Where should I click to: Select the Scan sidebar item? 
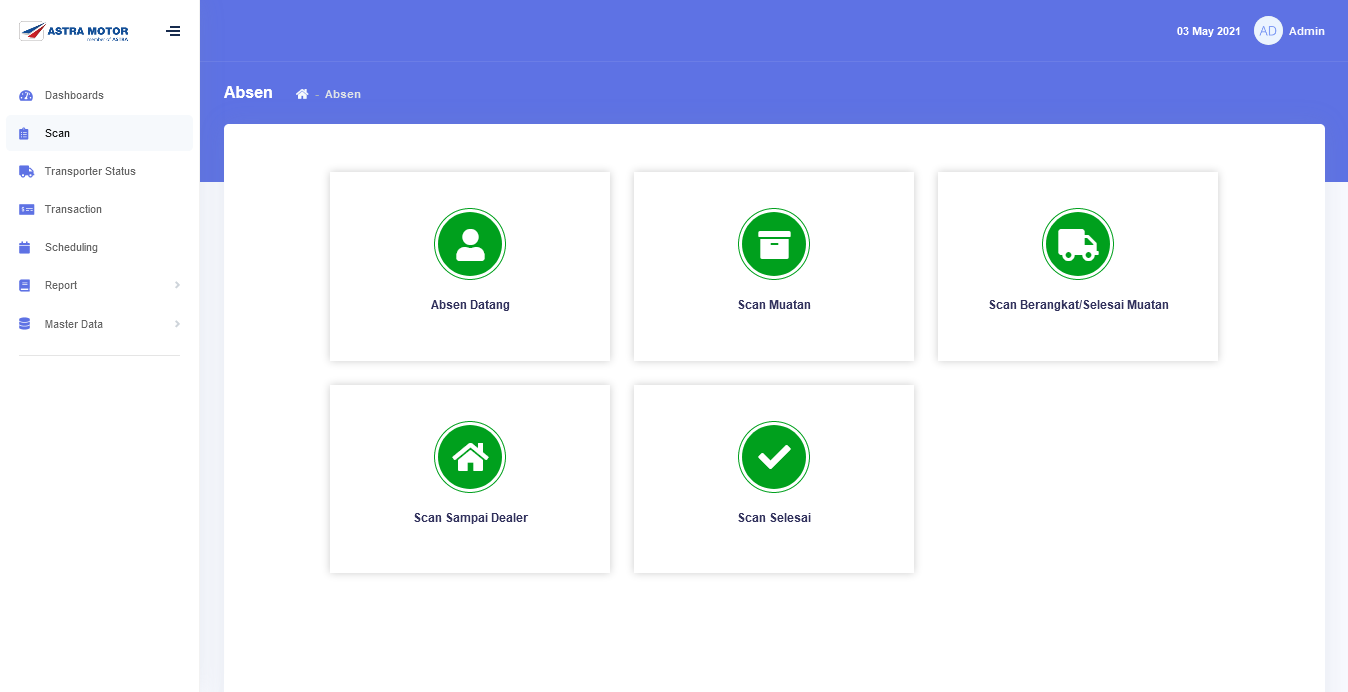click(x=57, y=133)
